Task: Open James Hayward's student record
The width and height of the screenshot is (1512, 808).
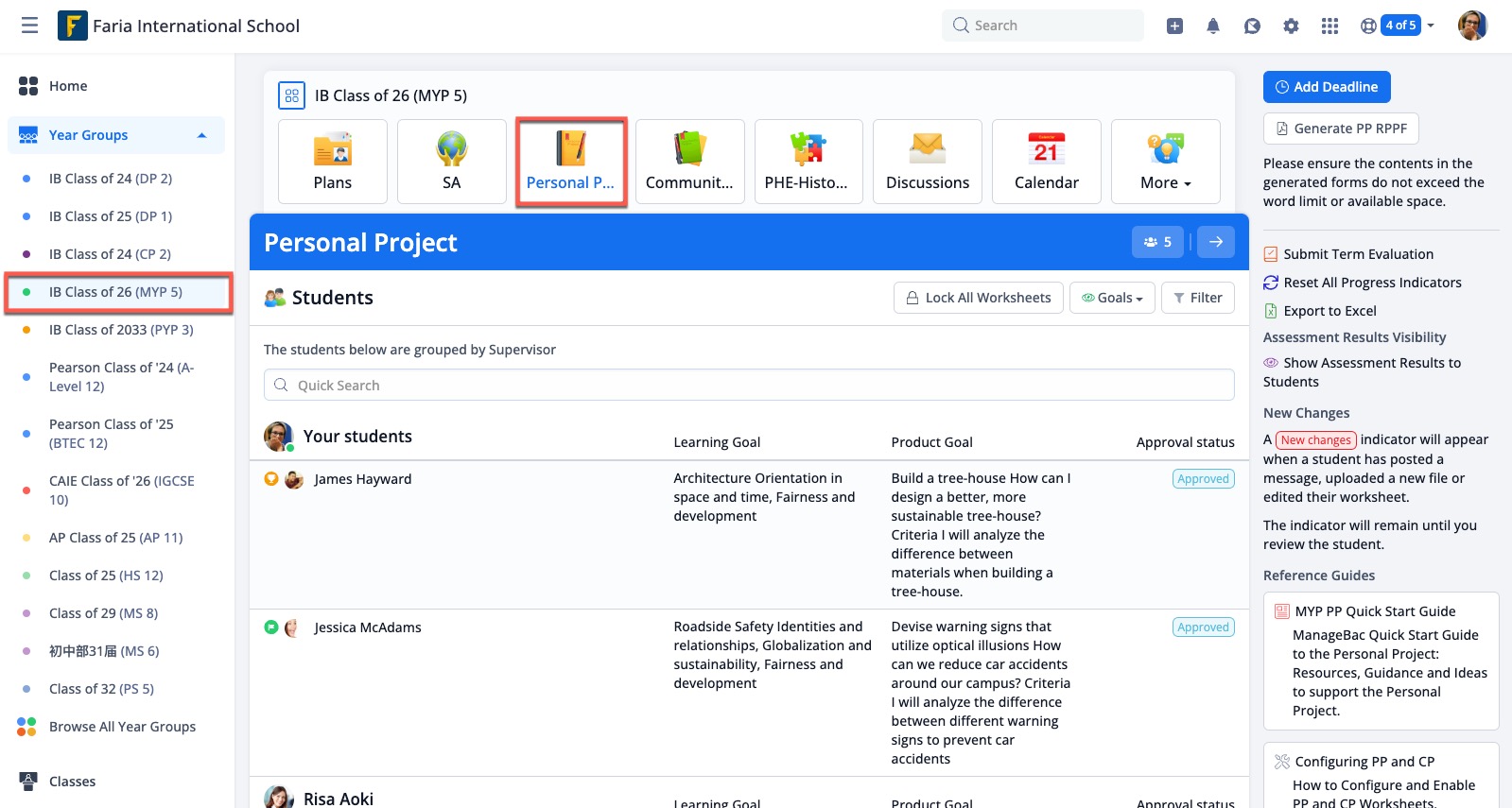Action: pos(363,479)
